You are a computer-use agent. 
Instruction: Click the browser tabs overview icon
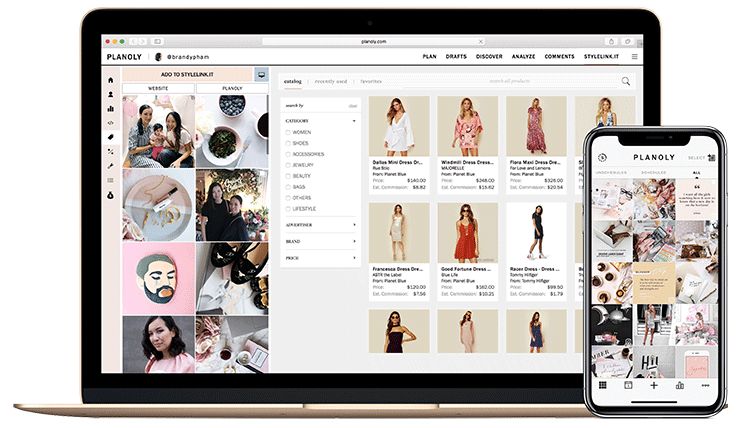[x=627, y=41]
